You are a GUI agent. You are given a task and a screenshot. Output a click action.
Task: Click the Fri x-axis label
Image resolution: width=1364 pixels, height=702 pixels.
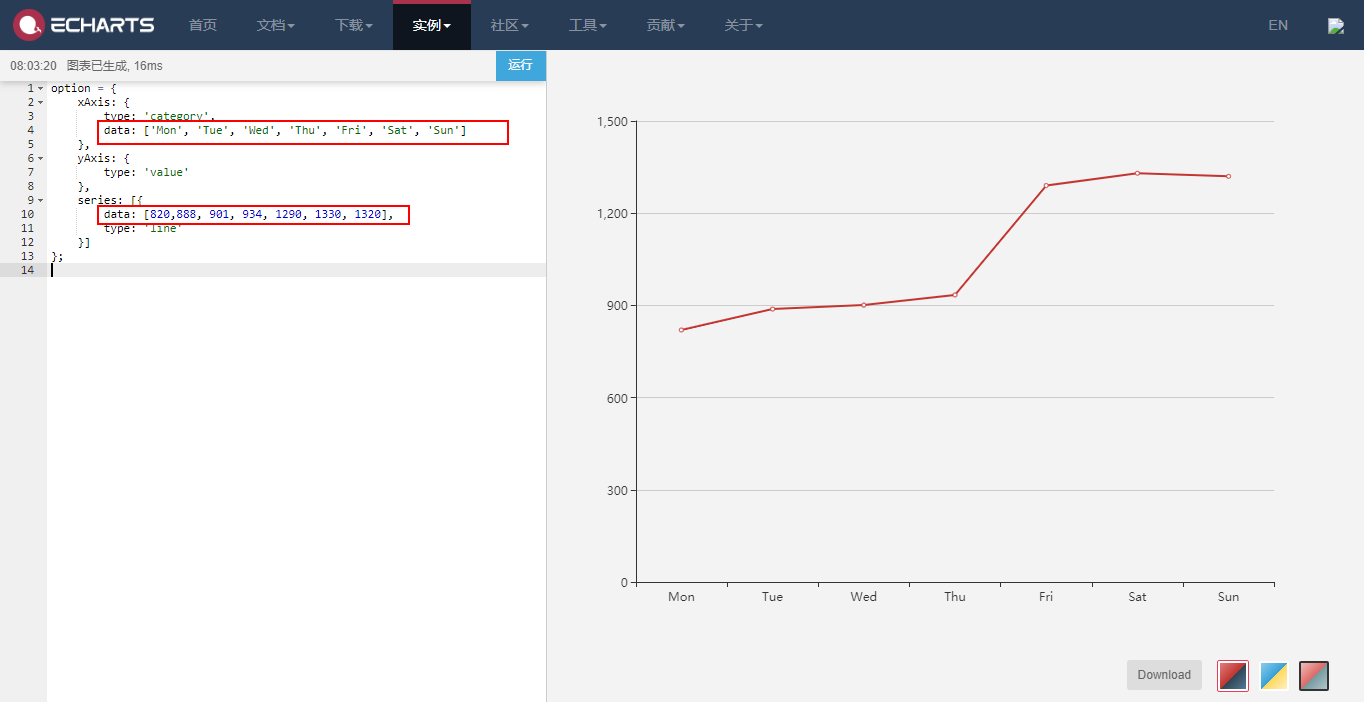[1046, 597]
